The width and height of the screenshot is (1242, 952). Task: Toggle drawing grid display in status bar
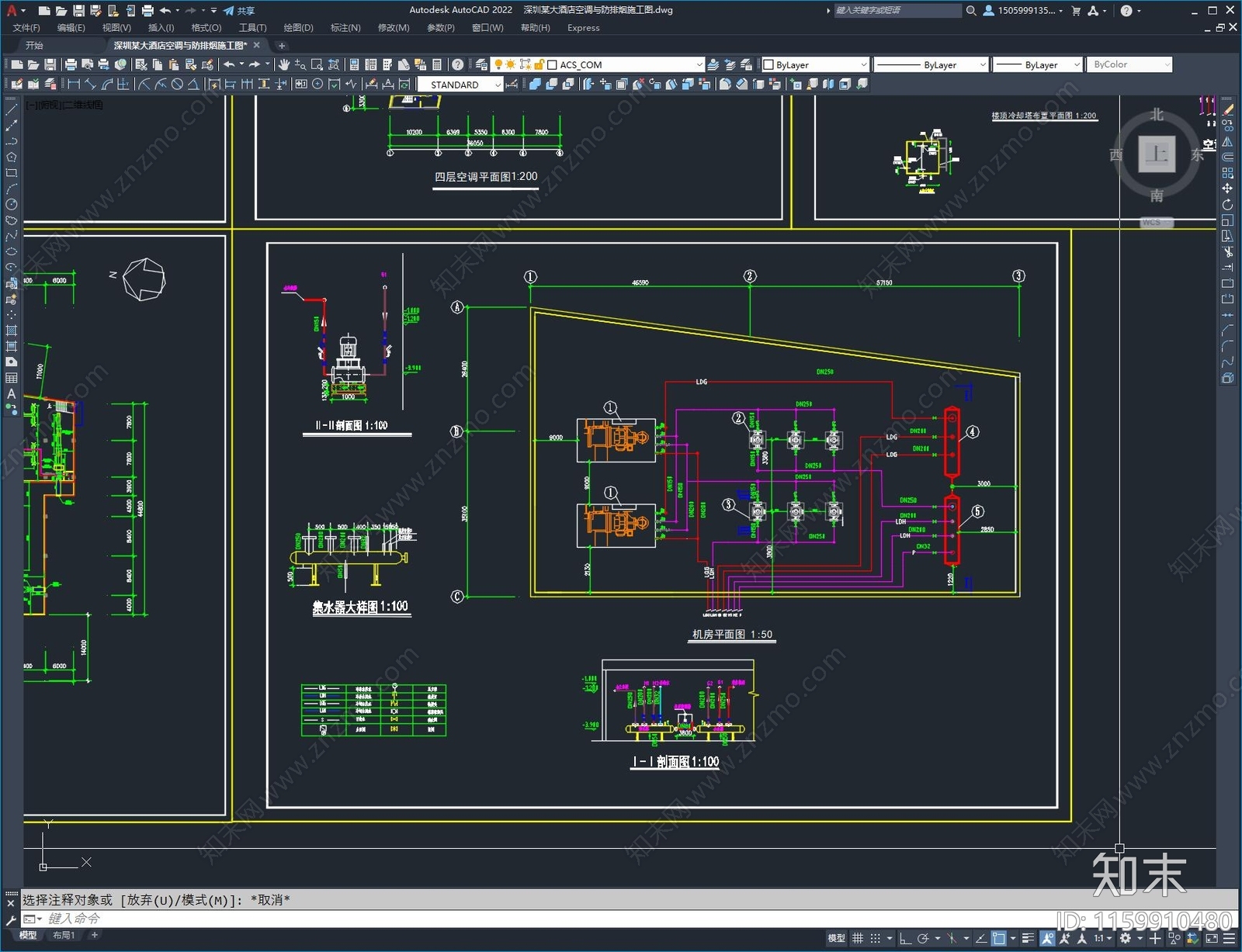[x=858, y=938]
